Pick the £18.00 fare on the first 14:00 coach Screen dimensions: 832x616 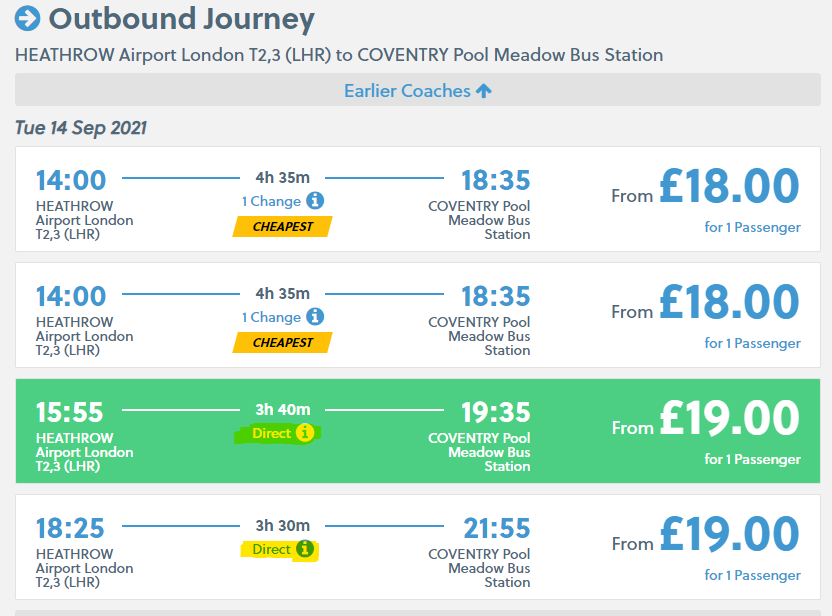(729, 187)
